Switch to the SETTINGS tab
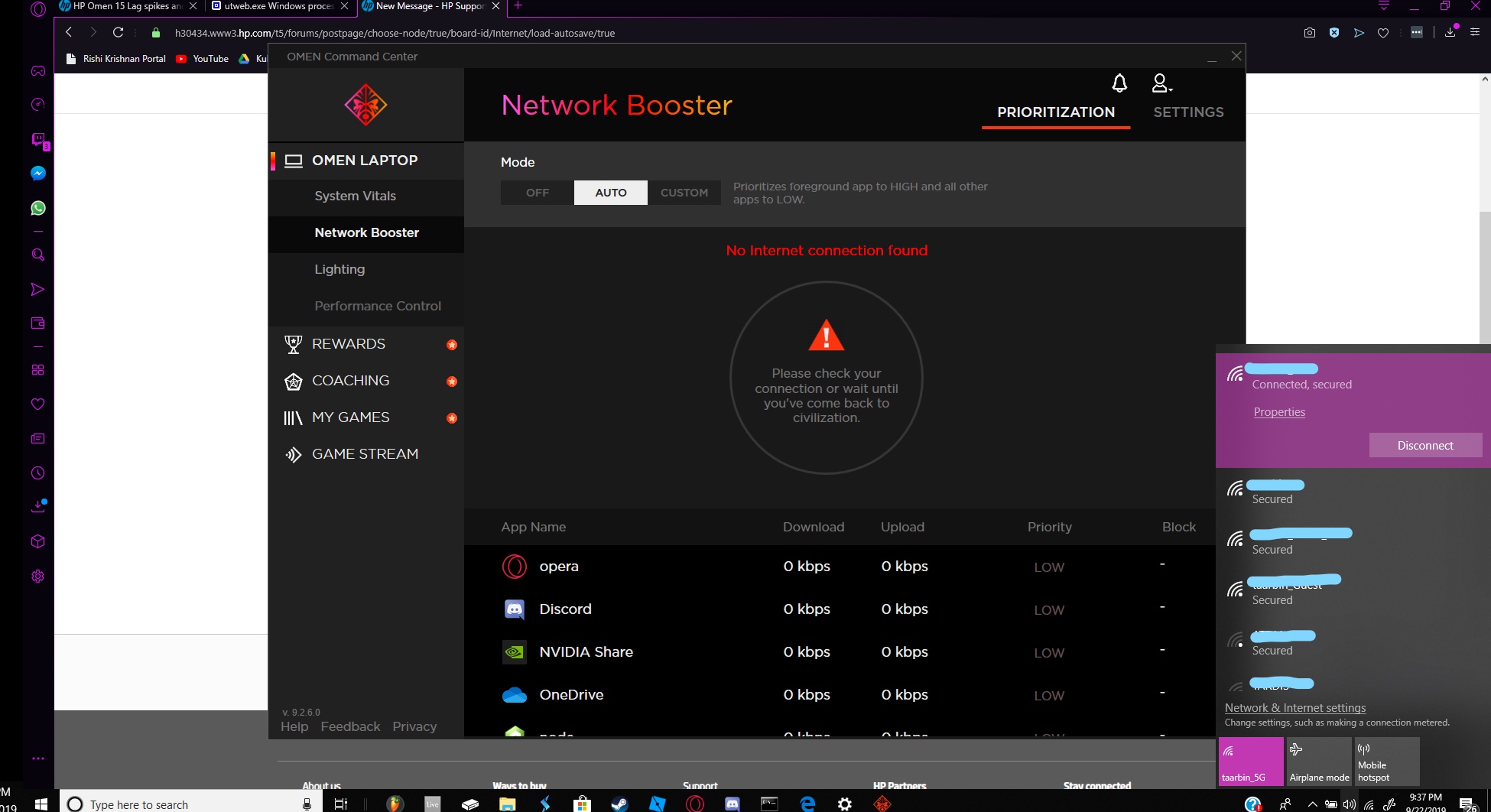 click(1187, 112)
